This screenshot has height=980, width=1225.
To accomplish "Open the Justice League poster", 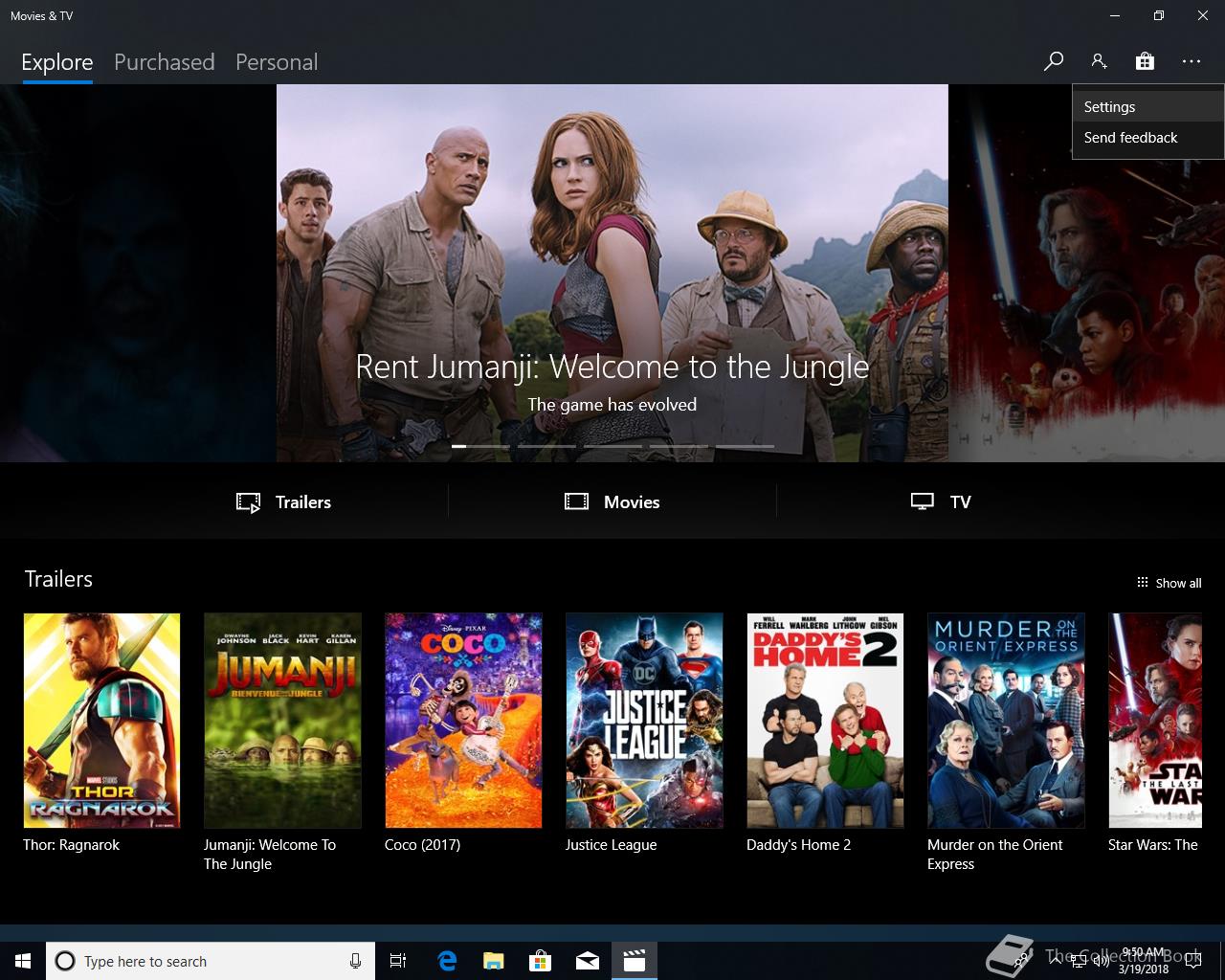I will pos(644,721).
